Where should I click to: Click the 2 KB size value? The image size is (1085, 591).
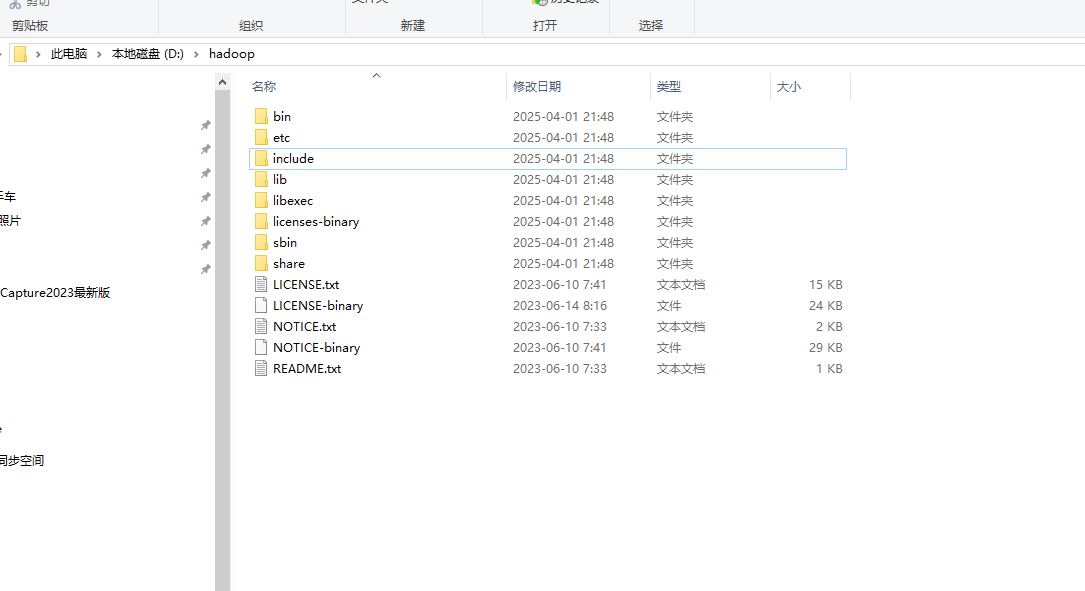tap(829, 326)
